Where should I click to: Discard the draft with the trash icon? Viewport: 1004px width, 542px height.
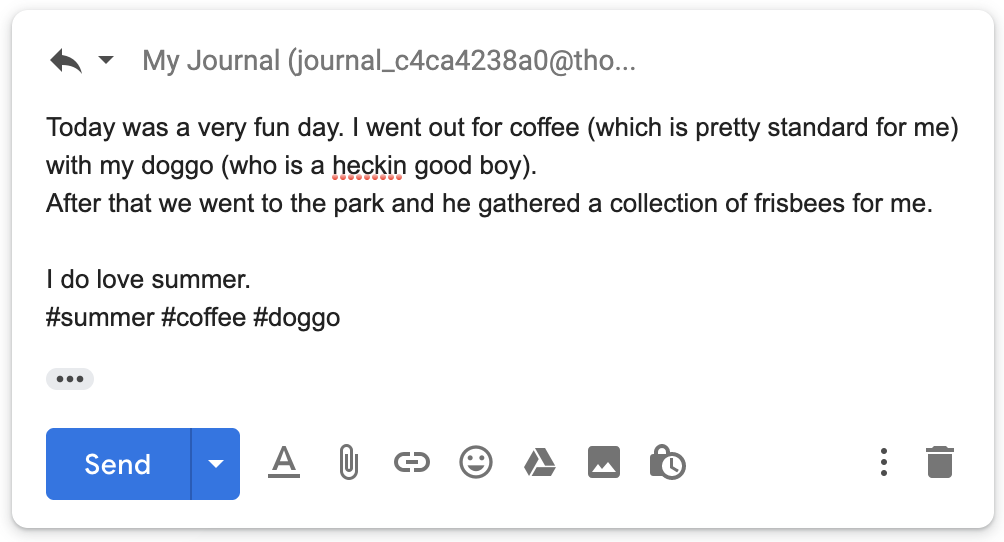coord(940,462)
